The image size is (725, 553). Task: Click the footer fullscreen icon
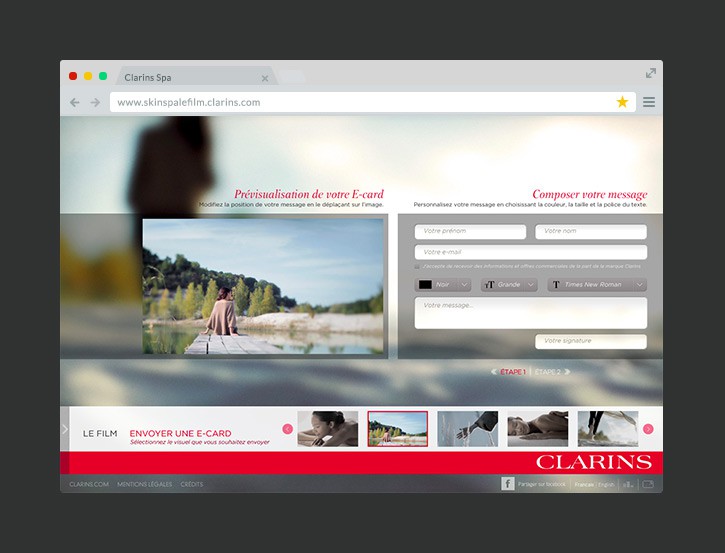(x=648, y=484)
